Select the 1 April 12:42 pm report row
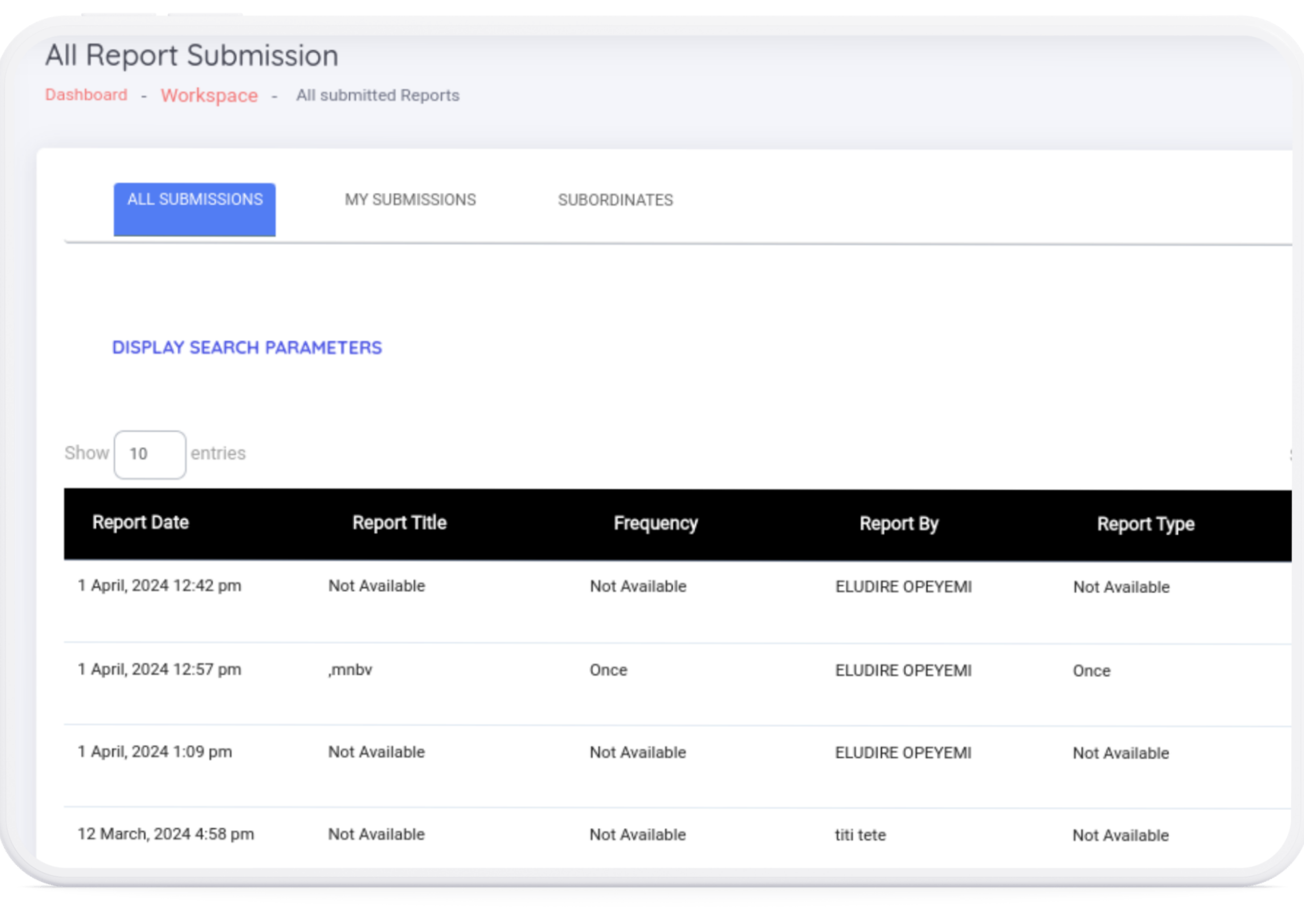The image size is (1304, 924). click(x=159, y=585)
